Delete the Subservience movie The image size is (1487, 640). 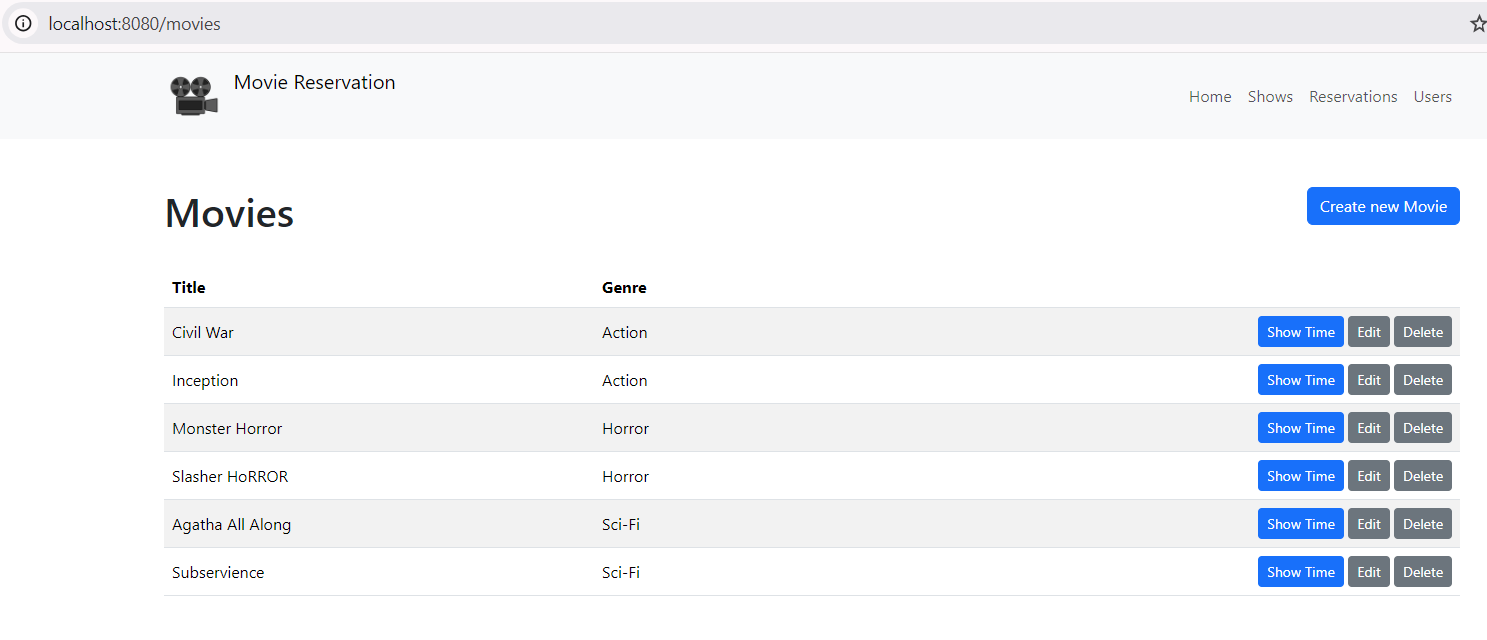tap(1422, 572)
